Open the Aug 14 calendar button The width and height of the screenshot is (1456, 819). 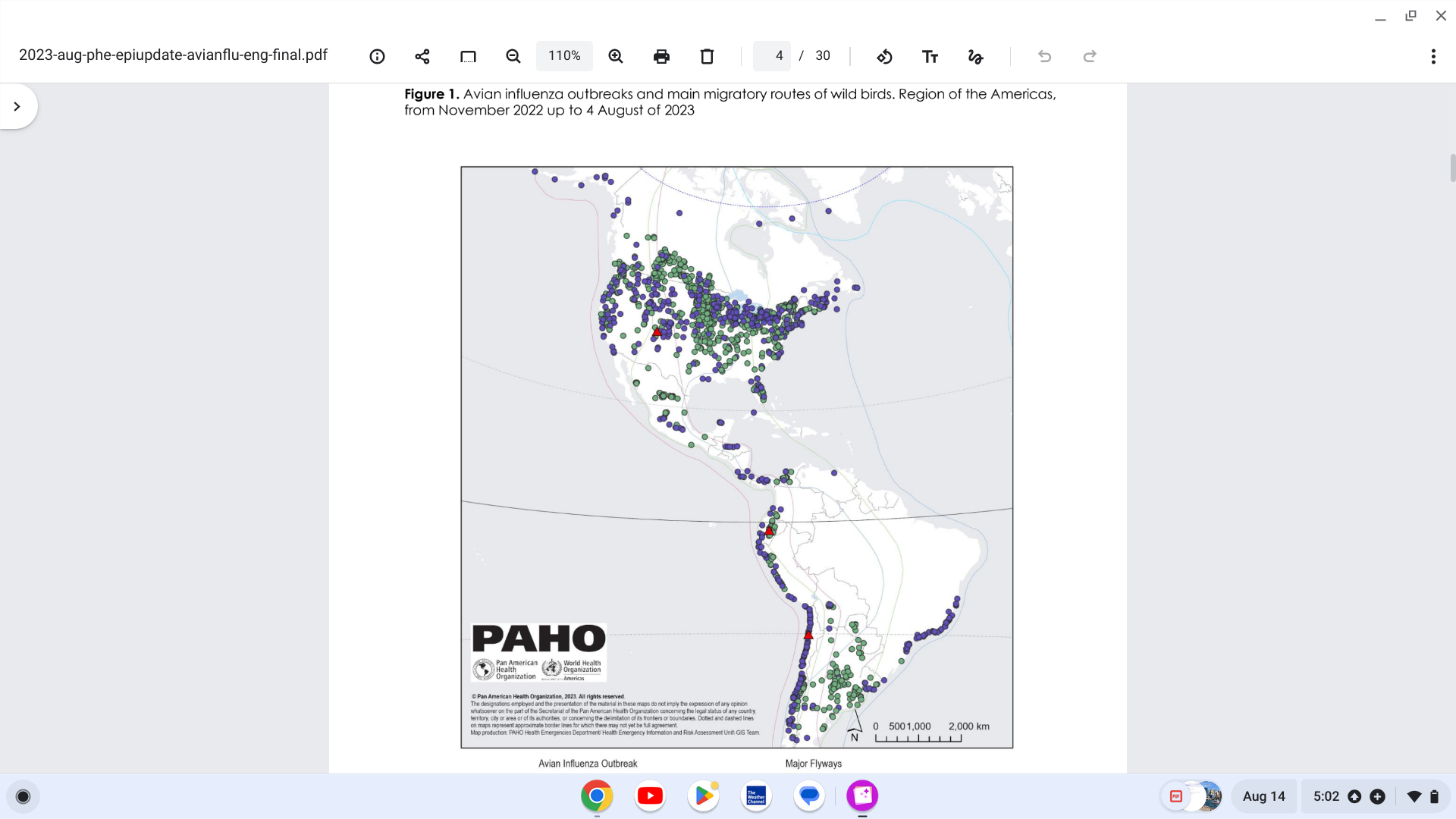coord(1263,796)
